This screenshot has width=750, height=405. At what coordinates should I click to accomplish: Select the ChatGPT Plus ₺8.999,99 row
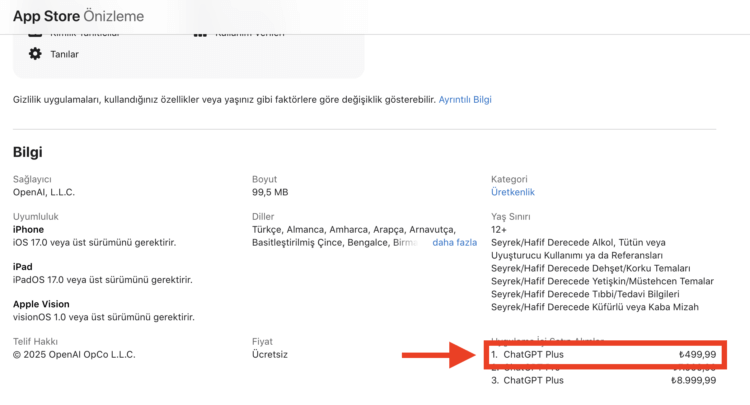(603, 380)
